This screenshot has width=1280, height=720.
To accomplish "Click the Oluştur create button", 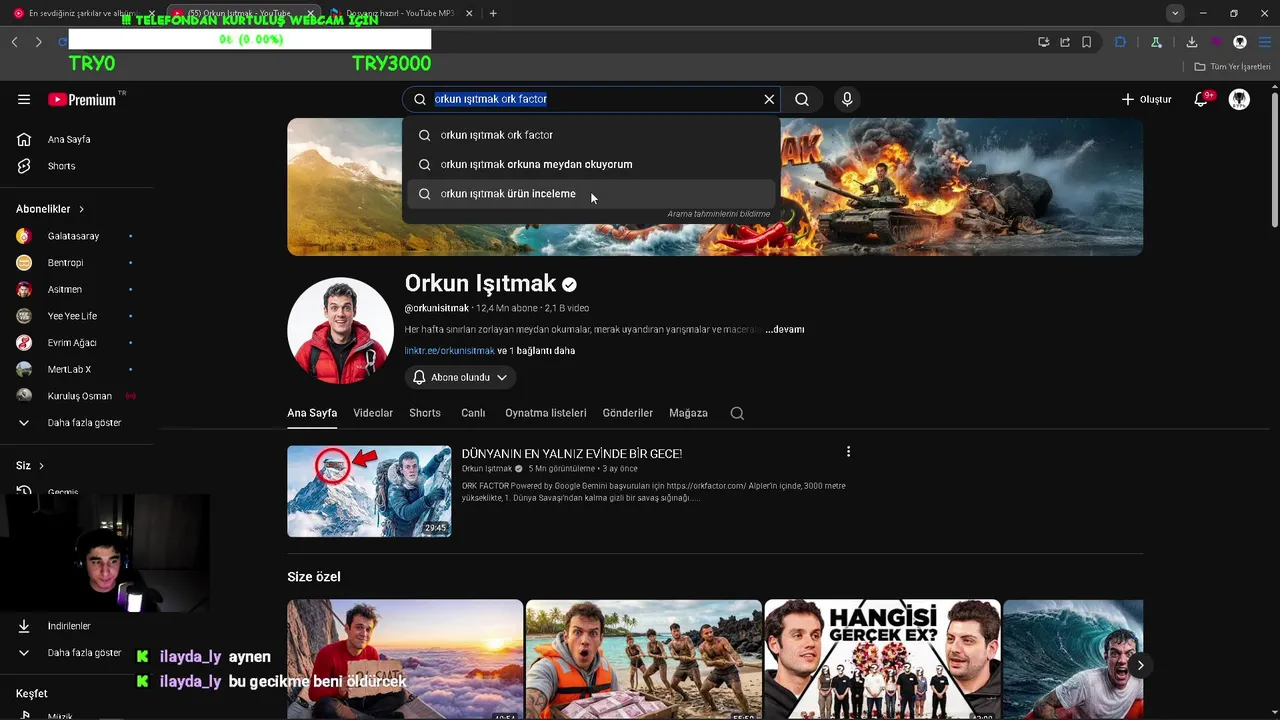I will (1146, 99).
